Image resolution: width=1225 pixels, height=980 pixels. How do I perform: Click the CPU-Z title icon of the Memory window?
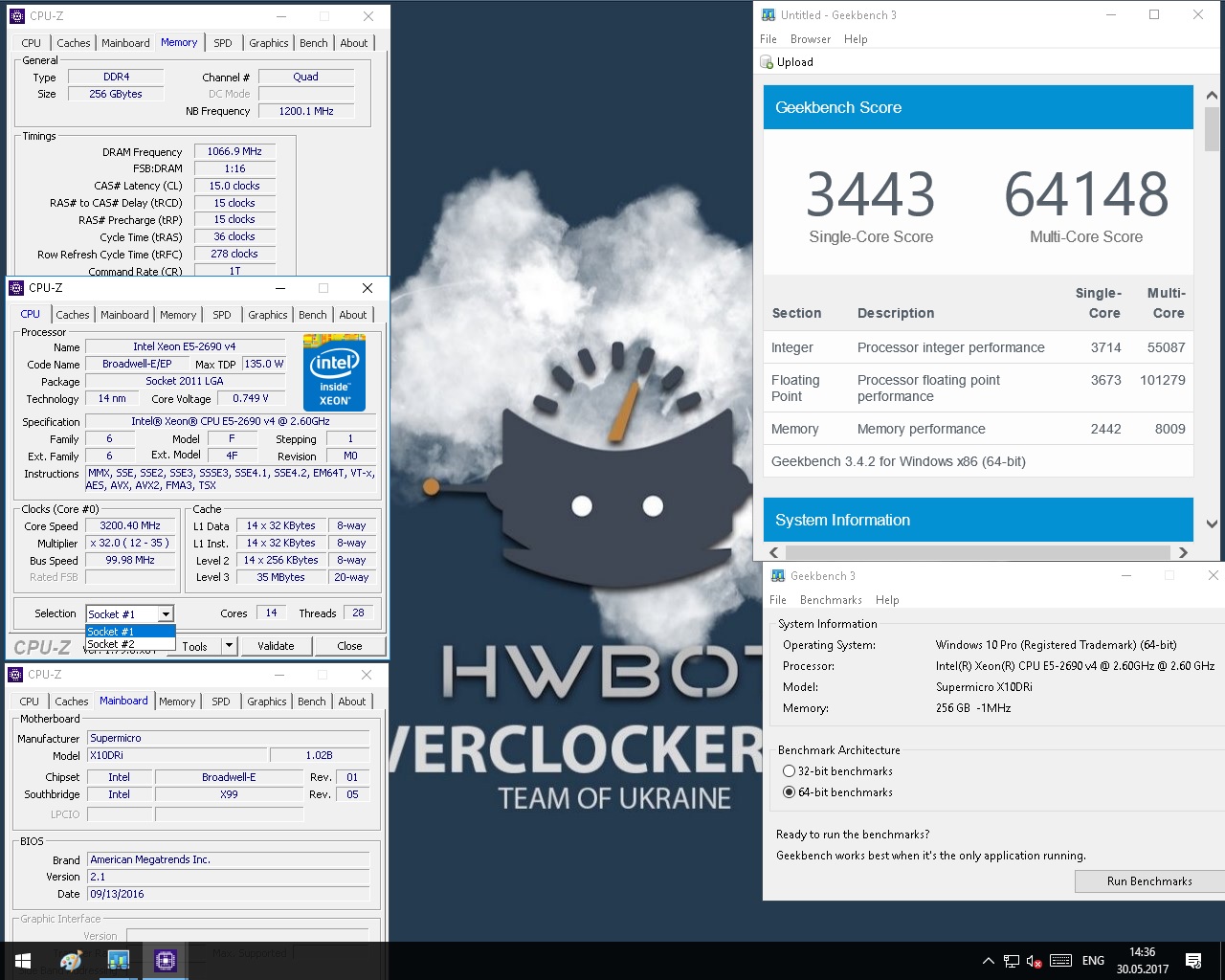[16, 16]
